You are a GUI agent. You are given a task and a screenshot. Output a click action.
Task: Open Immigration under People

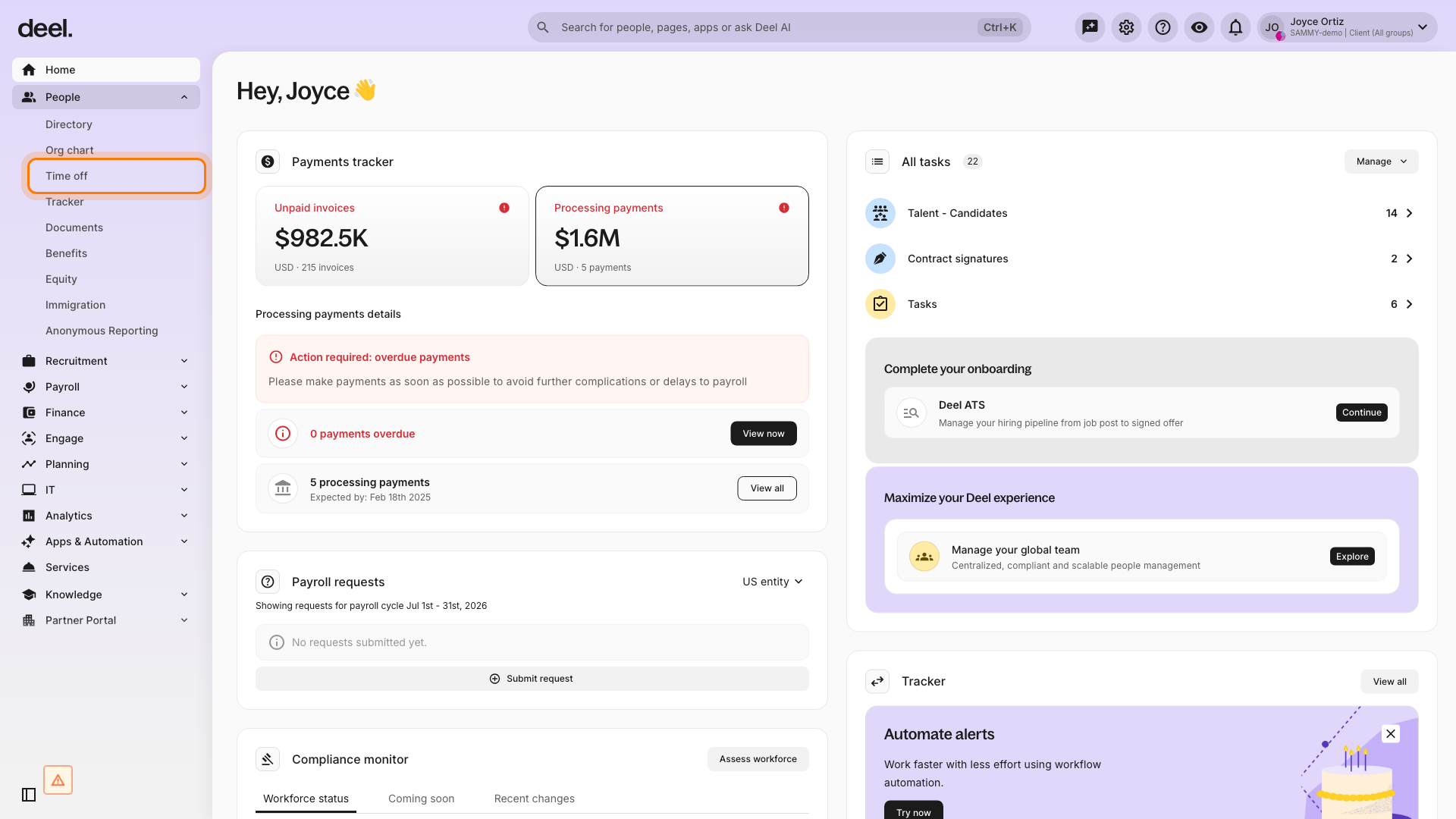pos(75,305)
